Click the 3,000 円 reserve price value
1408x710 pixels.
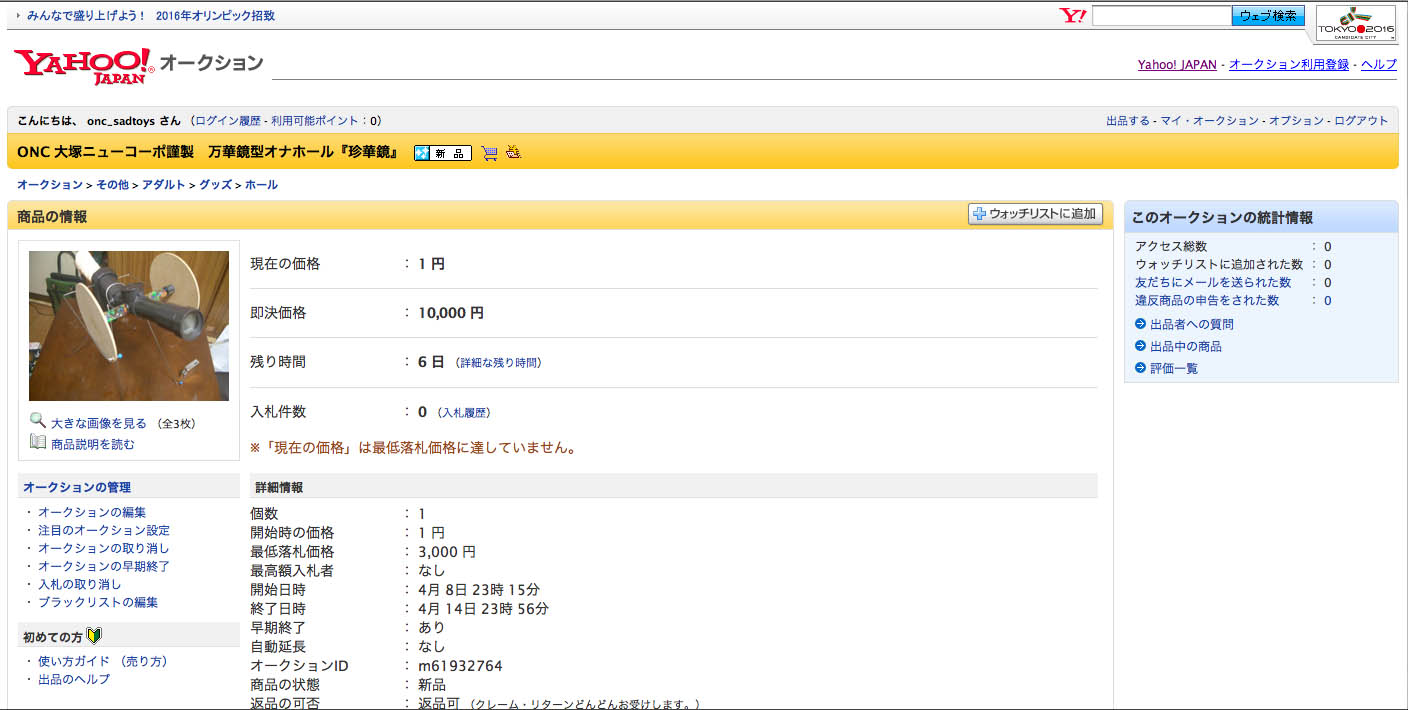(x=447, y=552)
